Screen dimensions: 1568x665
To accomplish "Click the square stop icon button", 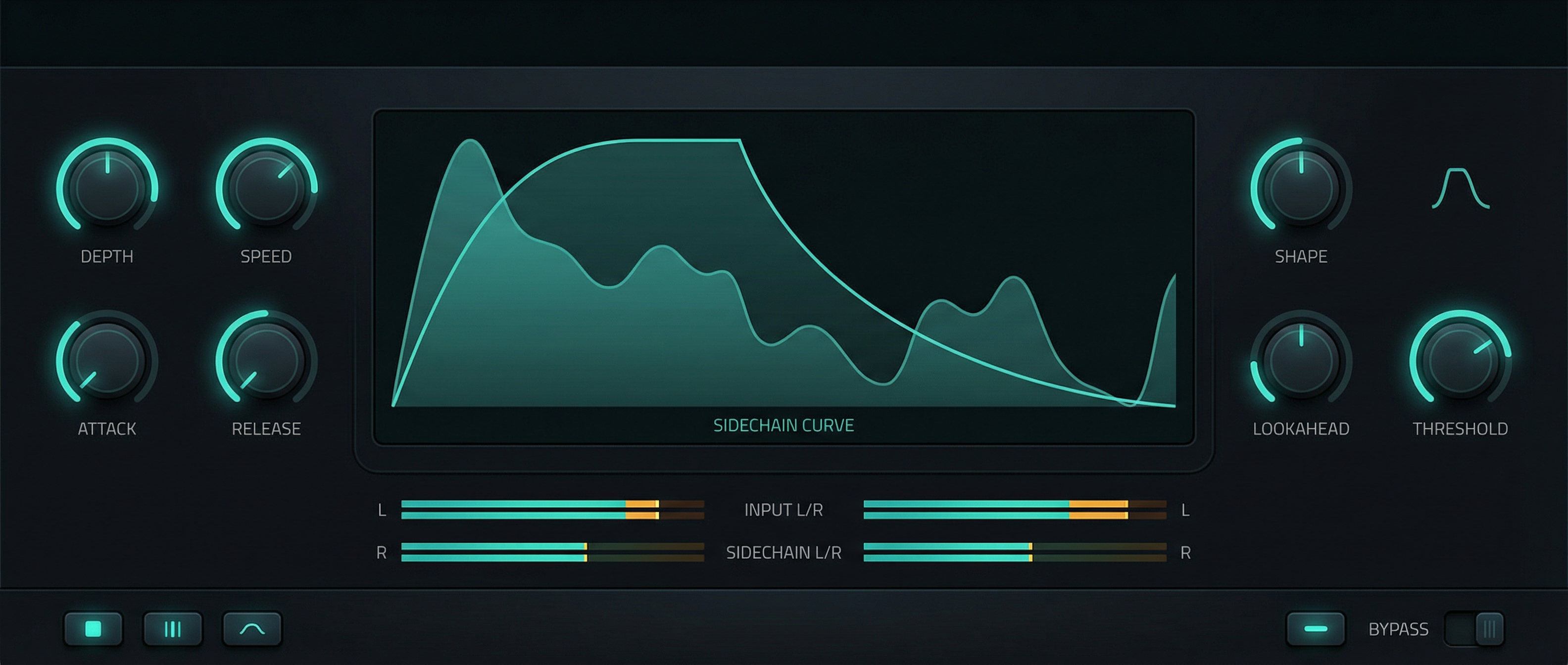I will [93, 628].
